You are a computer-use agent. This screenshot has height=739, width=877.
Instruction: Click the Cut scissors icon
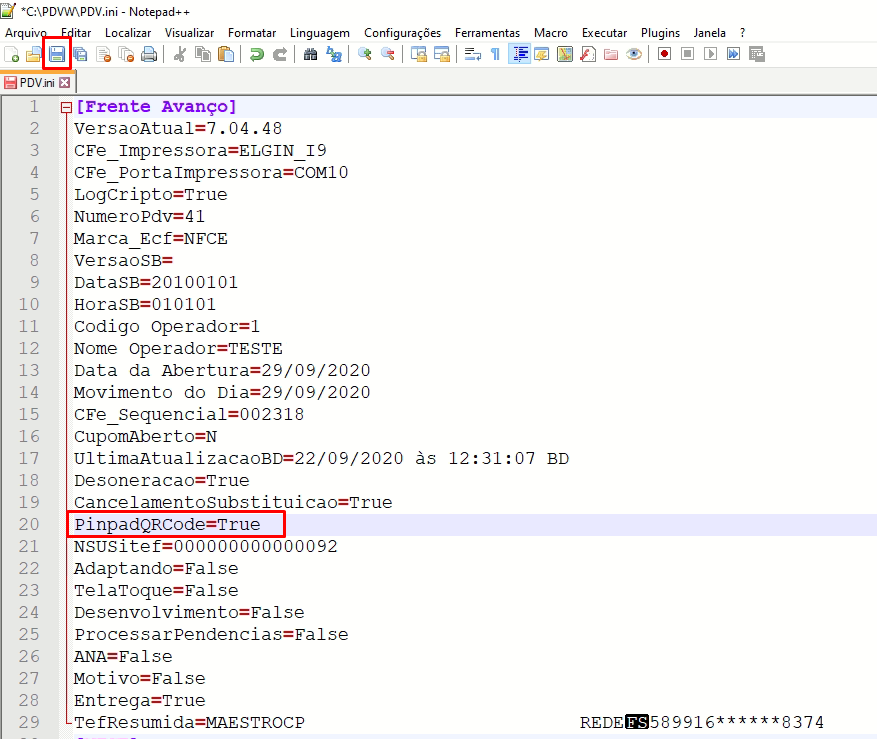180,54
